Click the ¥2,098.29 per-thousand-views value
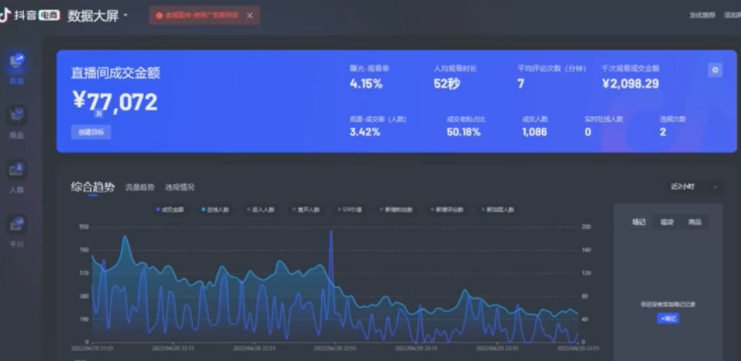The width and height of the screenshot is (741, 361). pyautogui.click(x=630, y=84)
